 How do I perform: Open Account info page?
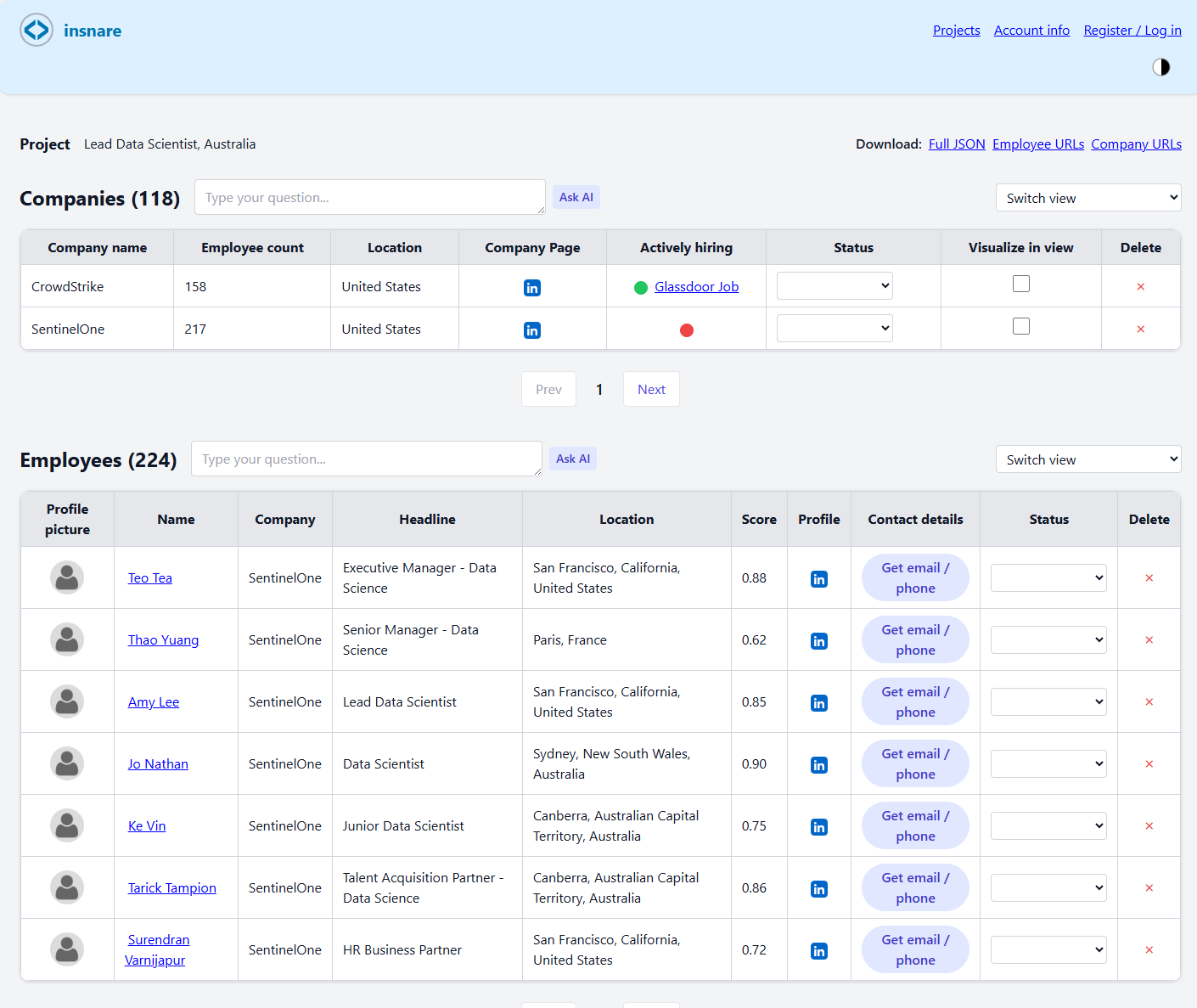(1031, 31)
